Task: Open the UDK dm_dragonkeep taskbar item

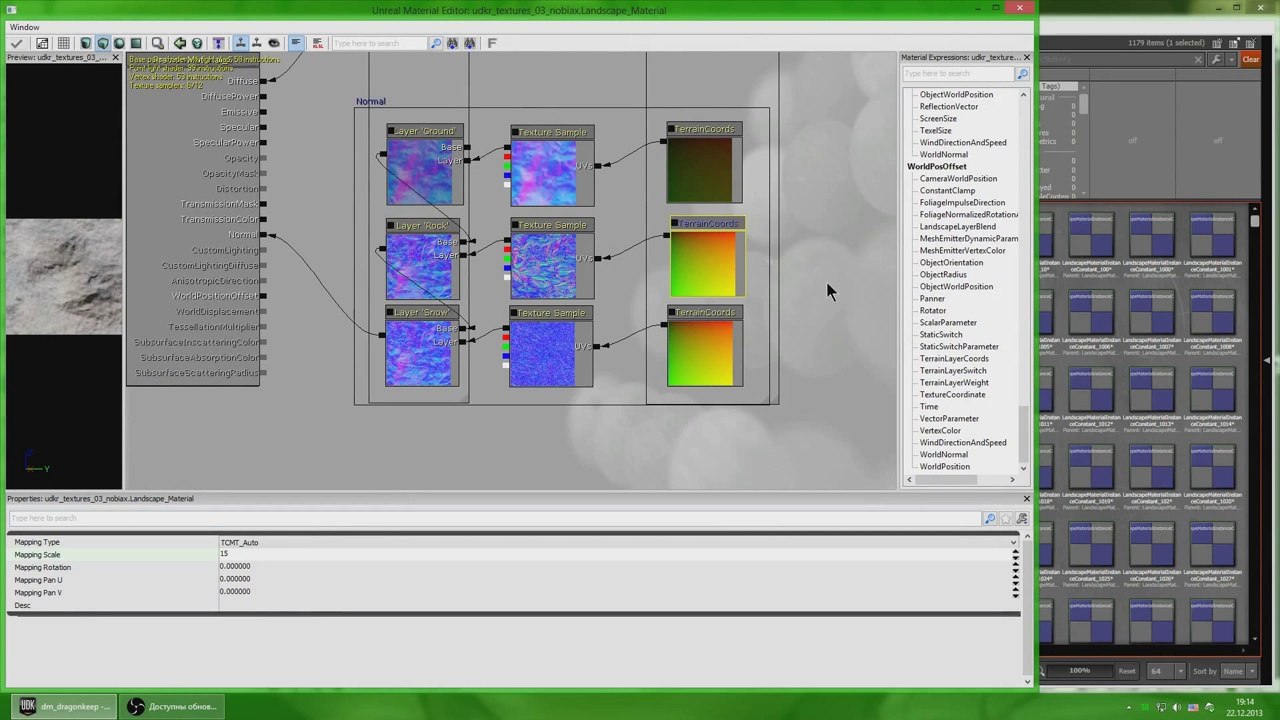Action: pos(66,706)
